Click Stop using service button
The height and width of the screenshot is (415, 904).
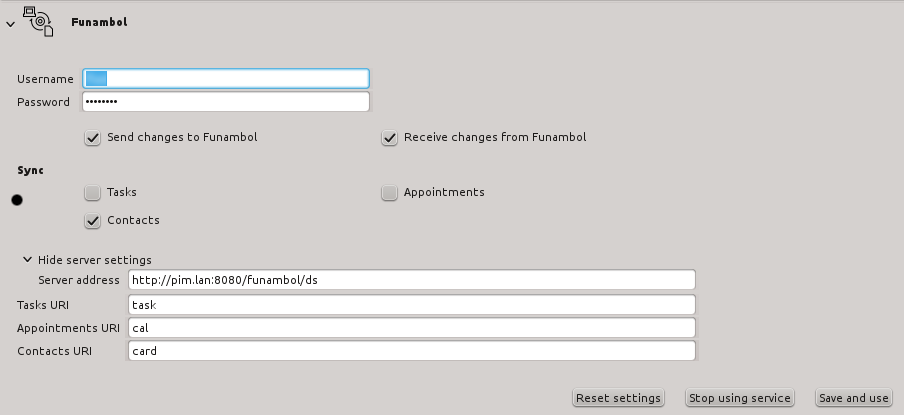pyautogui.click(x=740, y=398)
